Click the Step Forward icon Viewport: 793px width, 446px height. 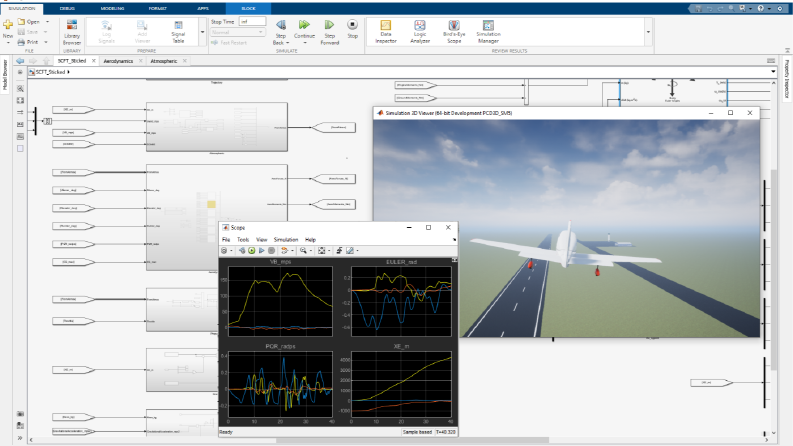click(329, 25)
